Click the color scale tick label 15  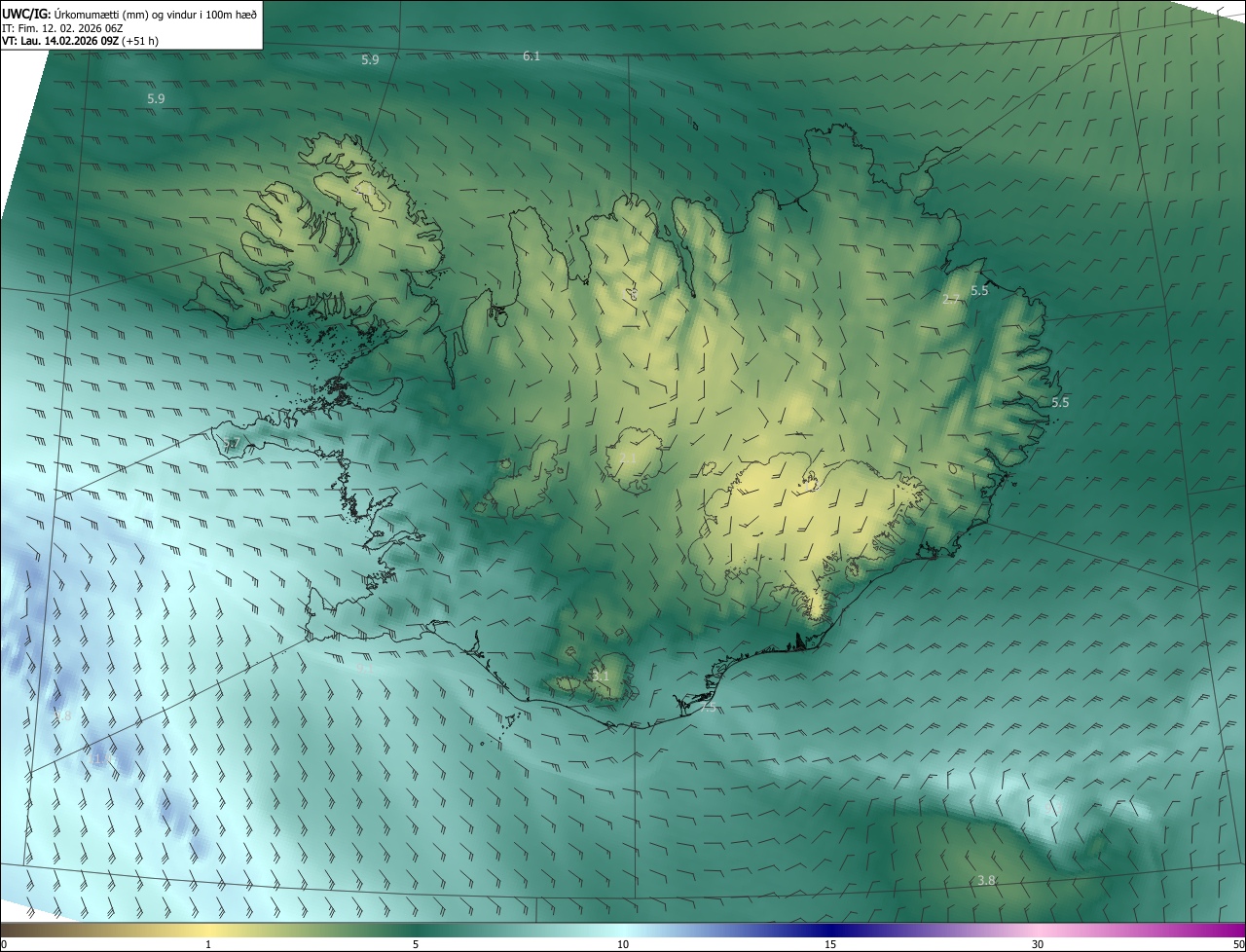tap(830, 945)
